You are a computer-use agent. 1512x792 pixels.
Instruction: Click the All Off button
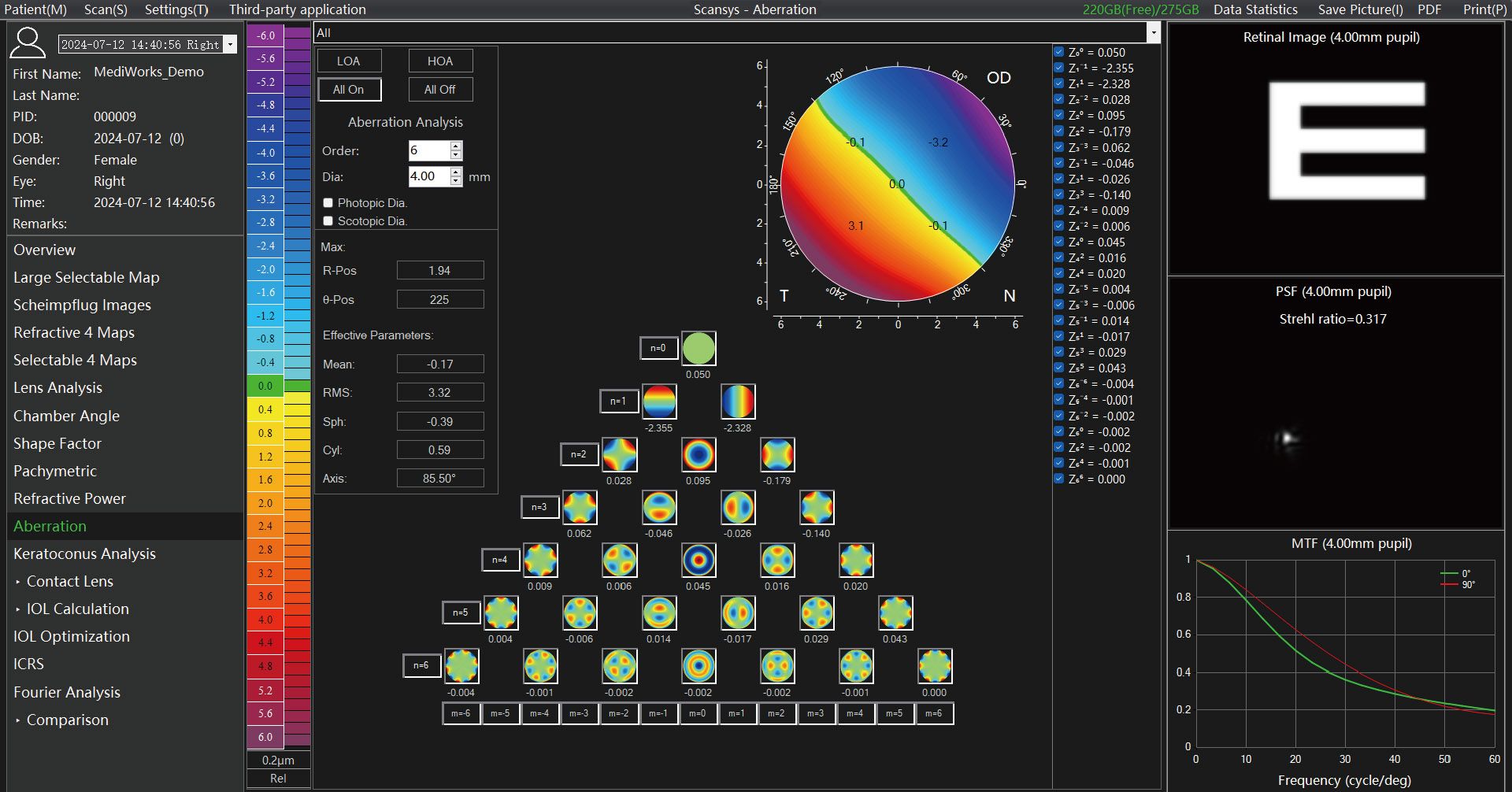(x=440, y=89)
